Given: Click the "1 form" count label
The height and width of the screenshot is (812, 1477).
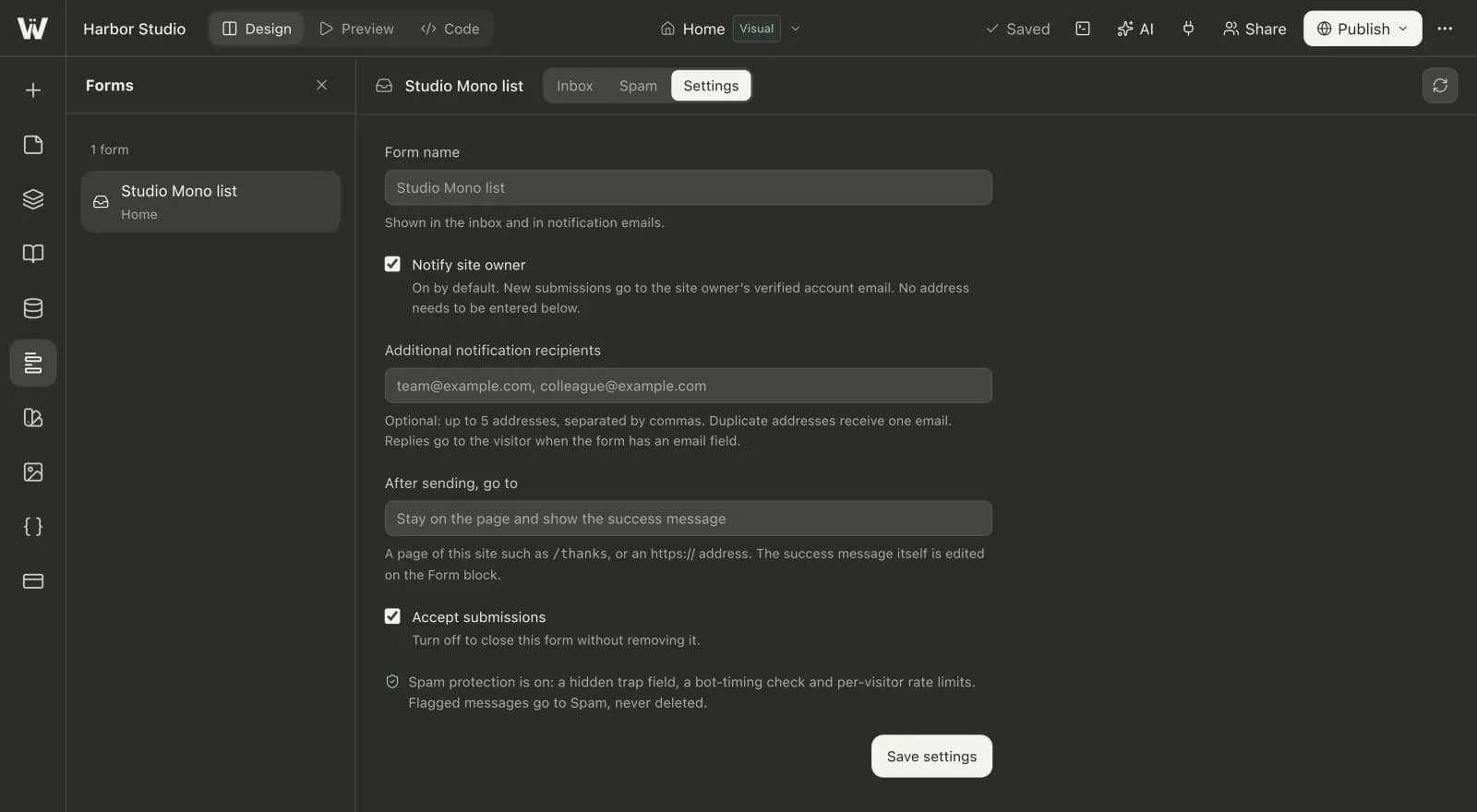Looking at the screenshot, I should point(110,149).
